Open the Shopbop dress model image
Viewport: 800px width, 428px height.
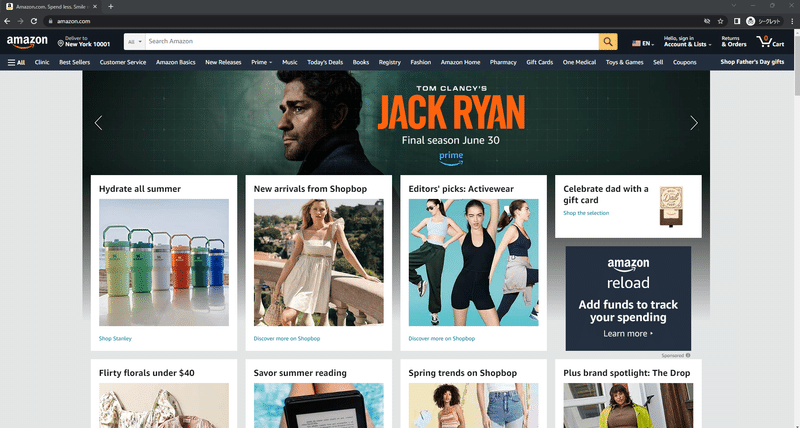click(319, 263)
